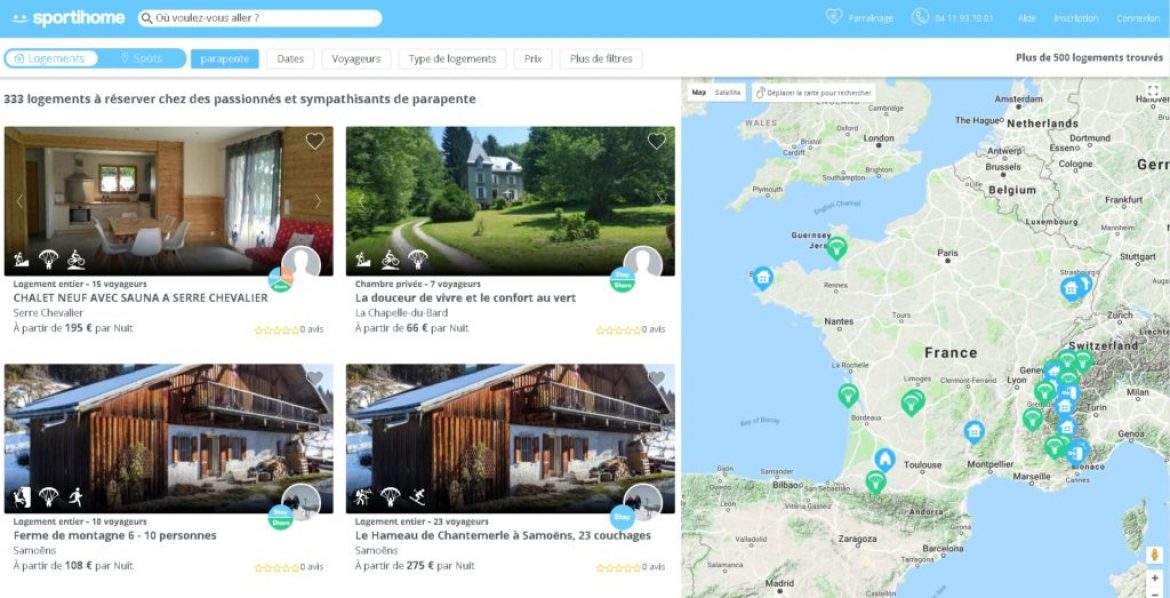Click star rating on Chalet Neuf listing

277,329
